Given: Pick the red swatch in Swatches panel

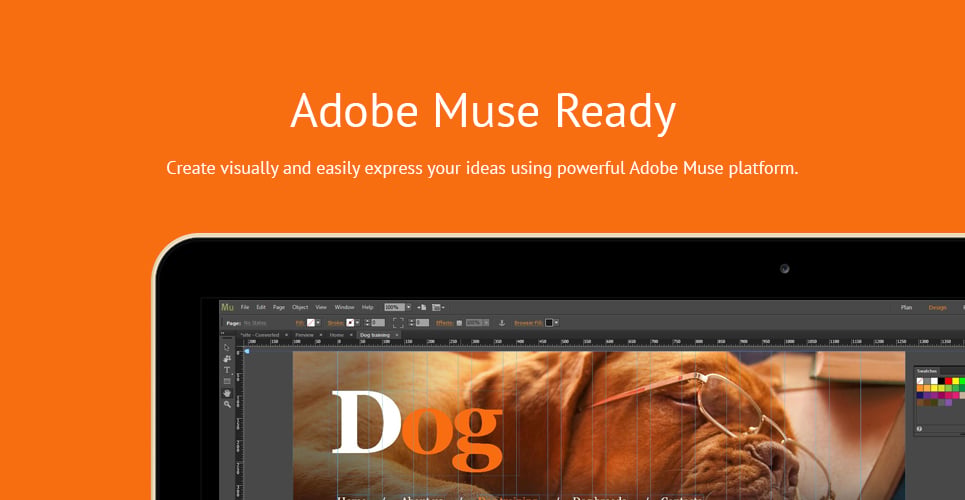Looking at the screenshot, I should (x=948, y=381).
